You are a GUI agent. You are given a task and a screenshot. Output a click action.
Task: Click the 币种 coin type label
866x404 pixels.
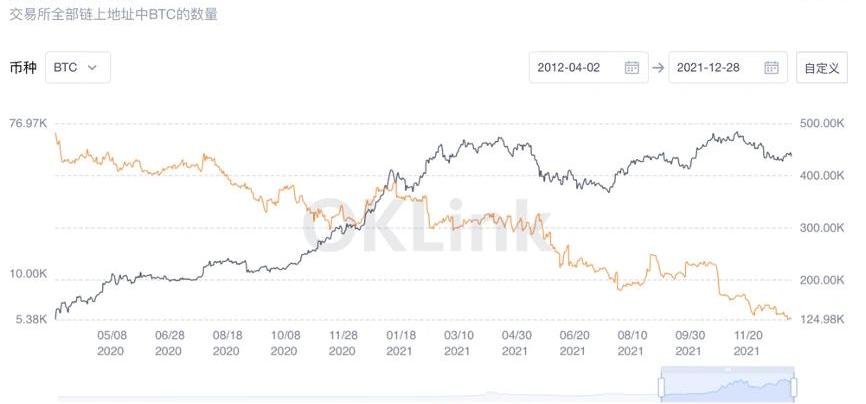point(23,67)
